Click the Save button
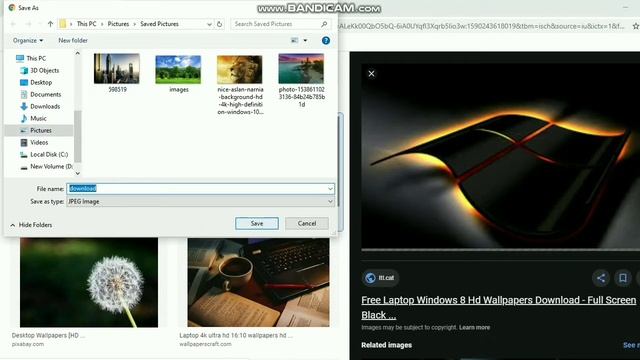Screen dimensions: 640x360 257,223
